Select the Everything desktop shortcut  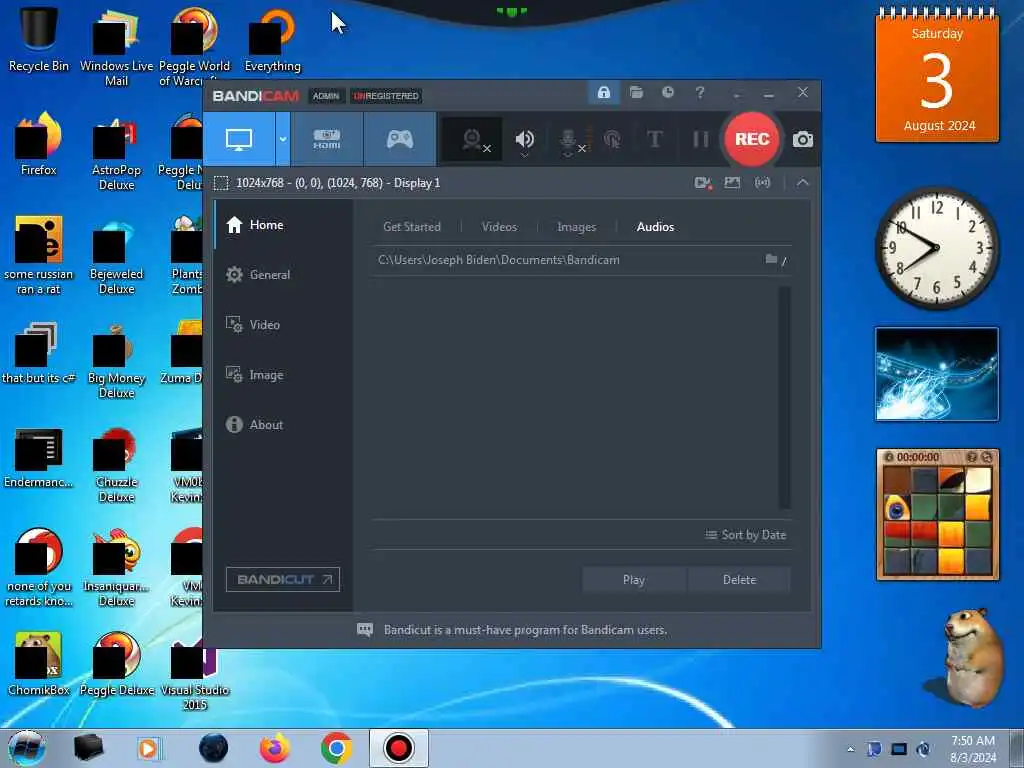[272, 39]
